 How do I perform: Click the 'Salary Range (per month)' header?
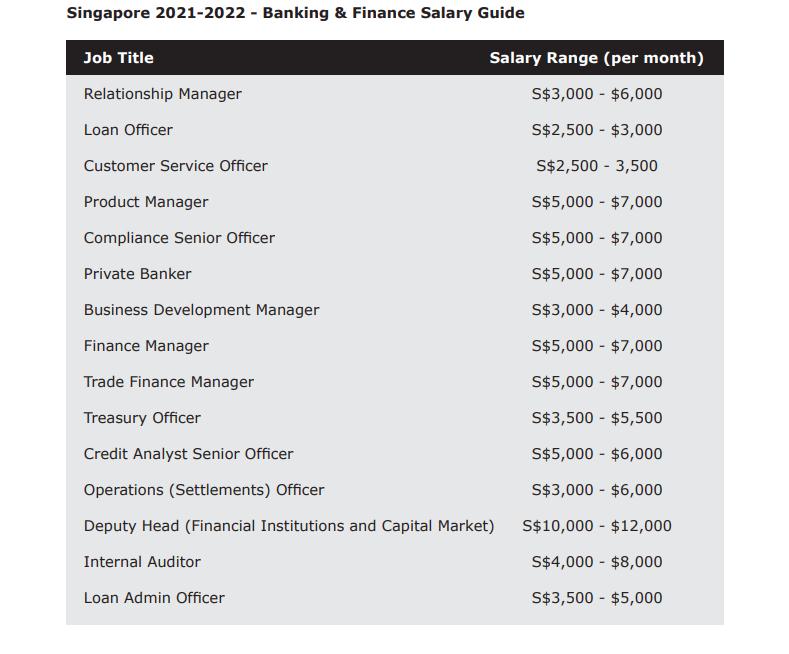[596, 58]
